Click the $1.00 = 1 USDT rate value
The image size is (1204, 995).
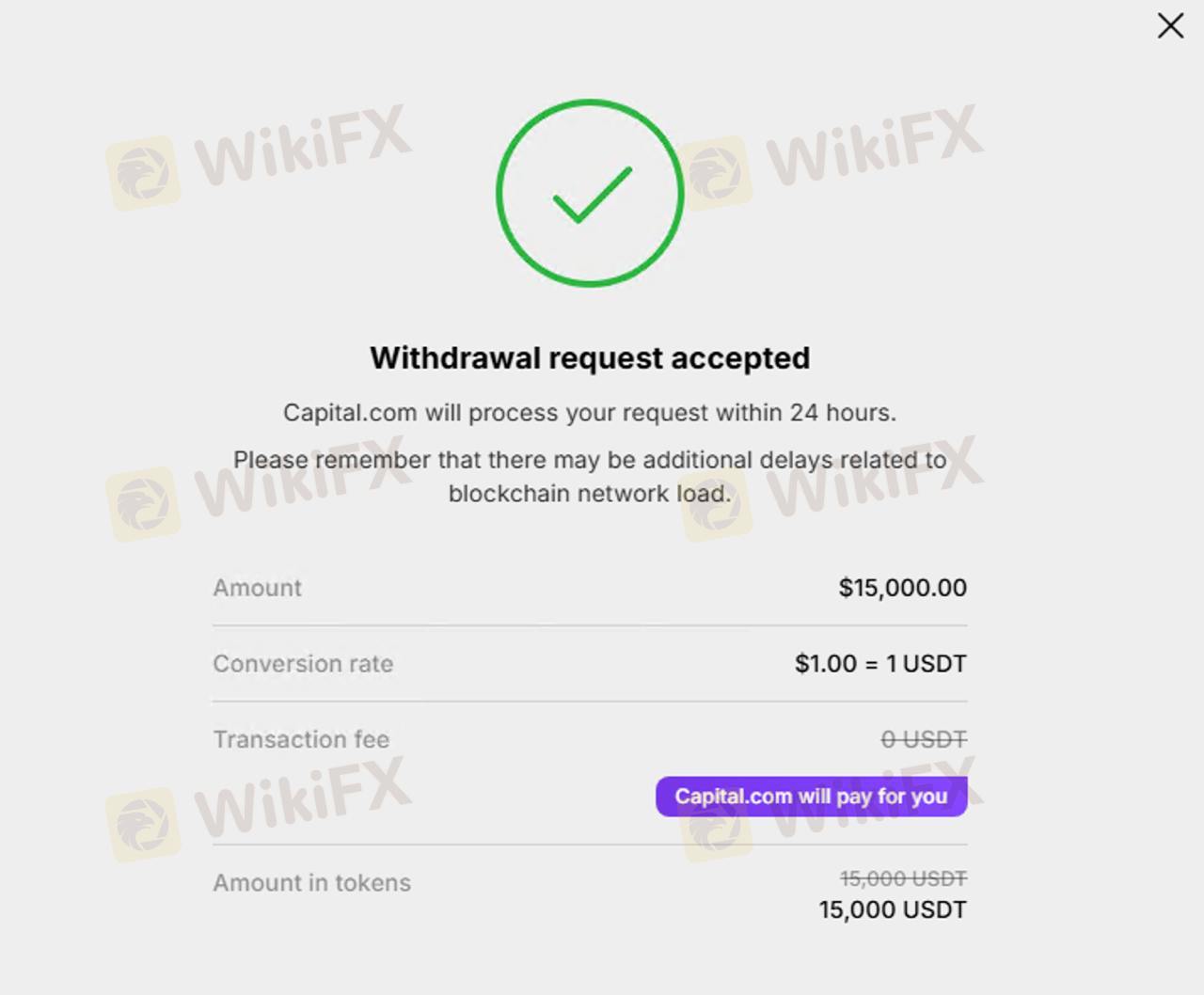[x=880, y=664]
